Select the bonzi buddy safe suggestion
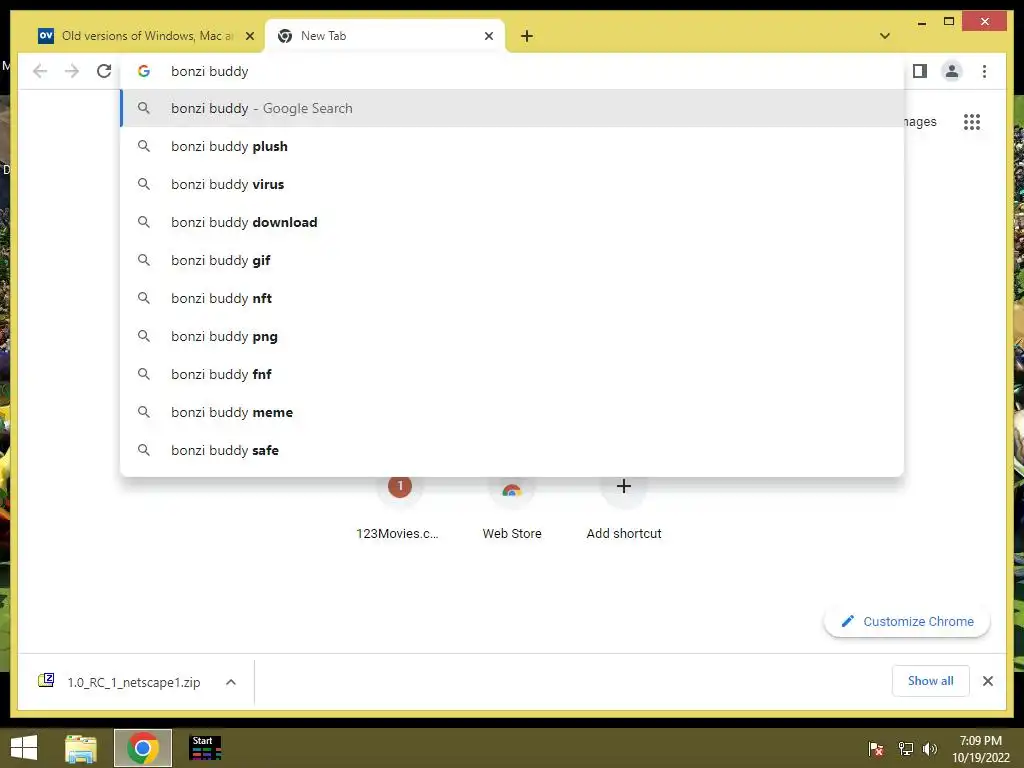This screenshot has height=768, width=1024. coord(512,450)
